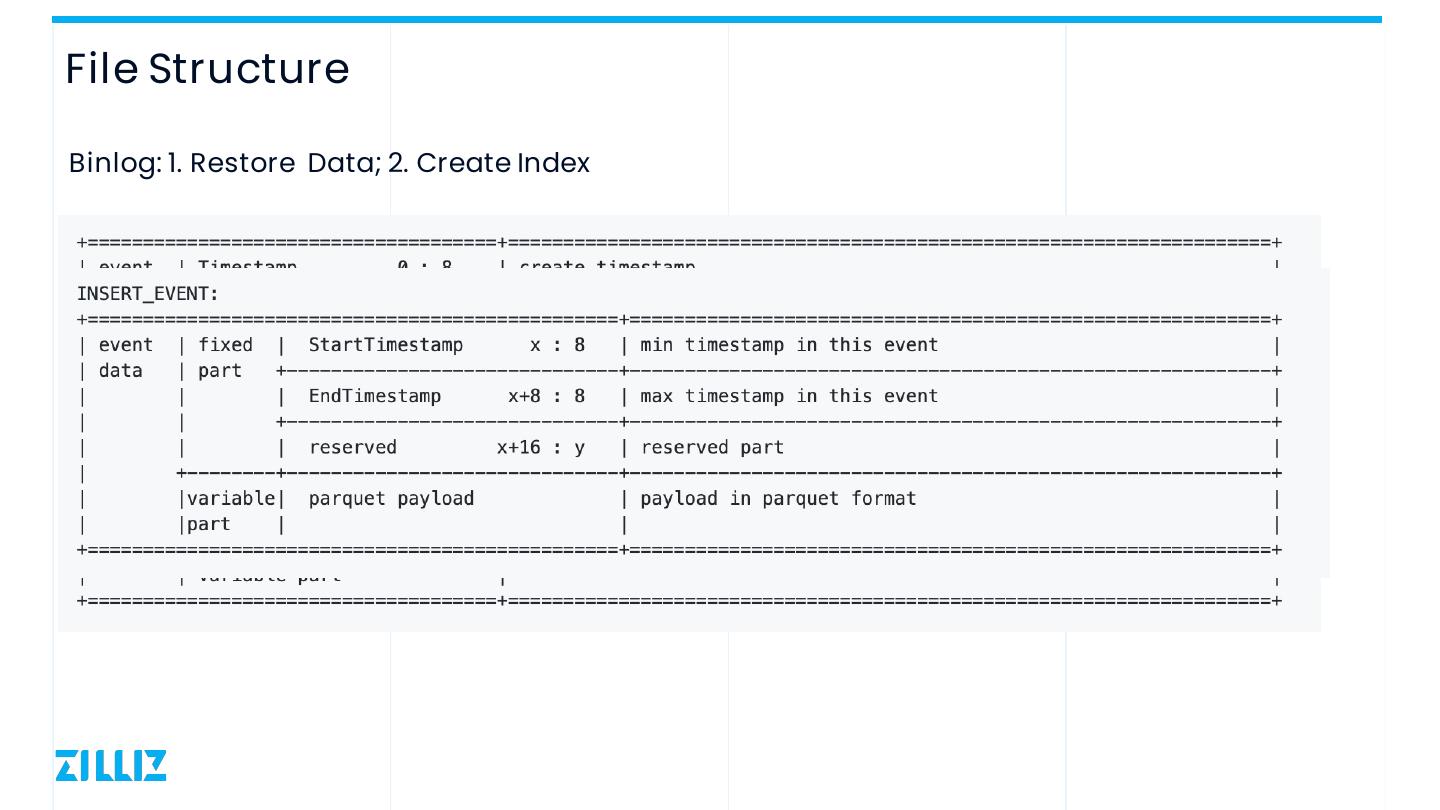The width and height of the screenshot is (1440, 810).
Task: Select the EndTimestamp field name
Action: (x=375, y=396)
